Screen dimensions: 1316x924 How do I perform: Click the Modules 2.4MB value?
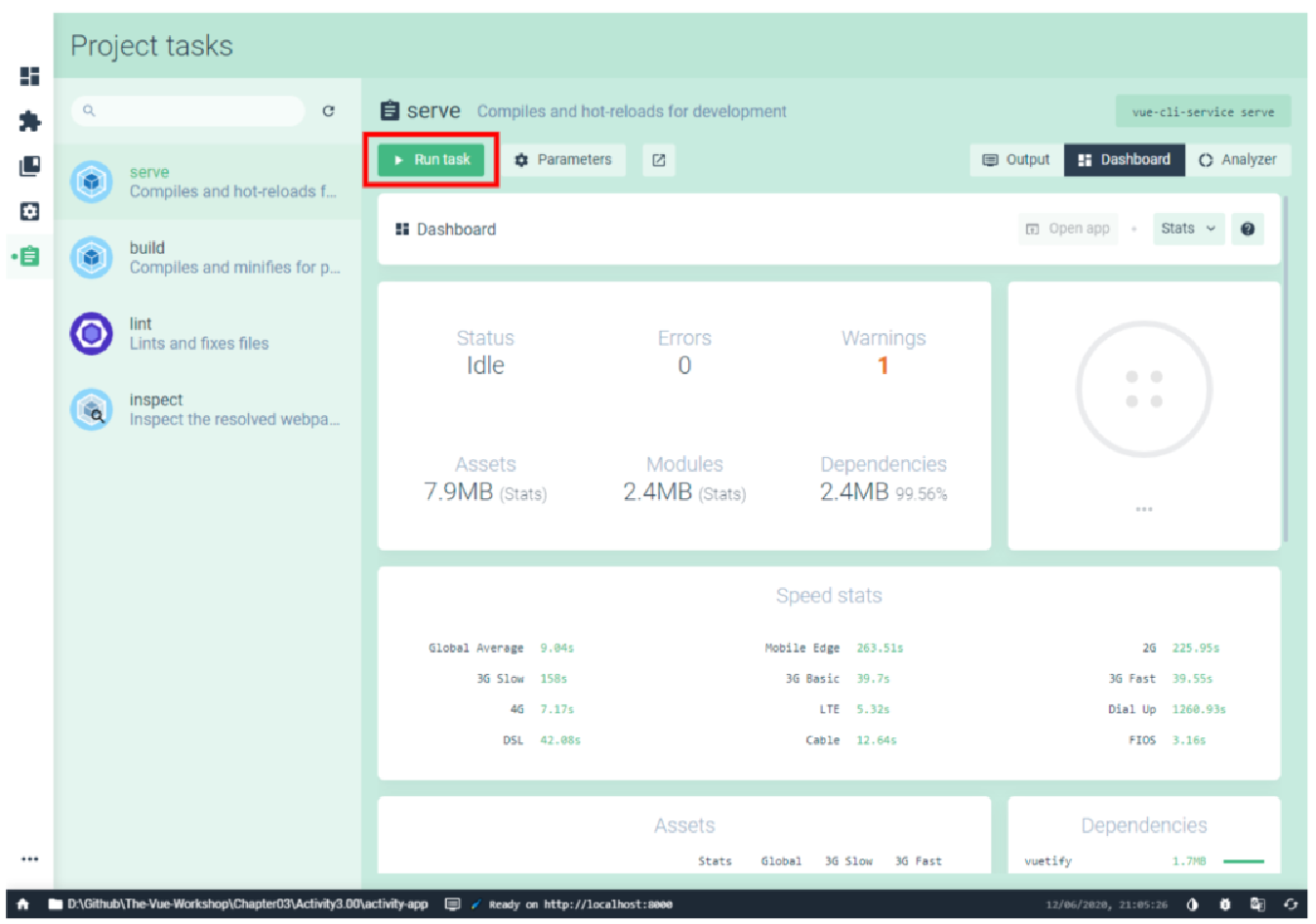click(x=684, y=492)
